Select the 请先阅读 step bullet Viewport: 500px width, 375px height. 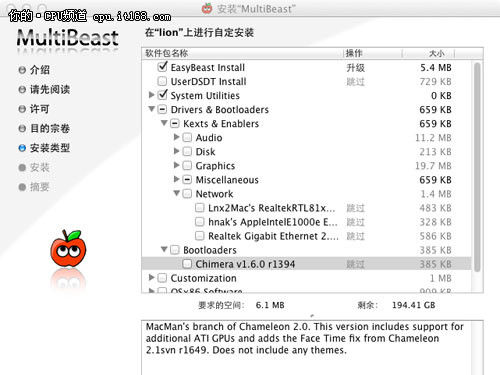click(22, 90)
